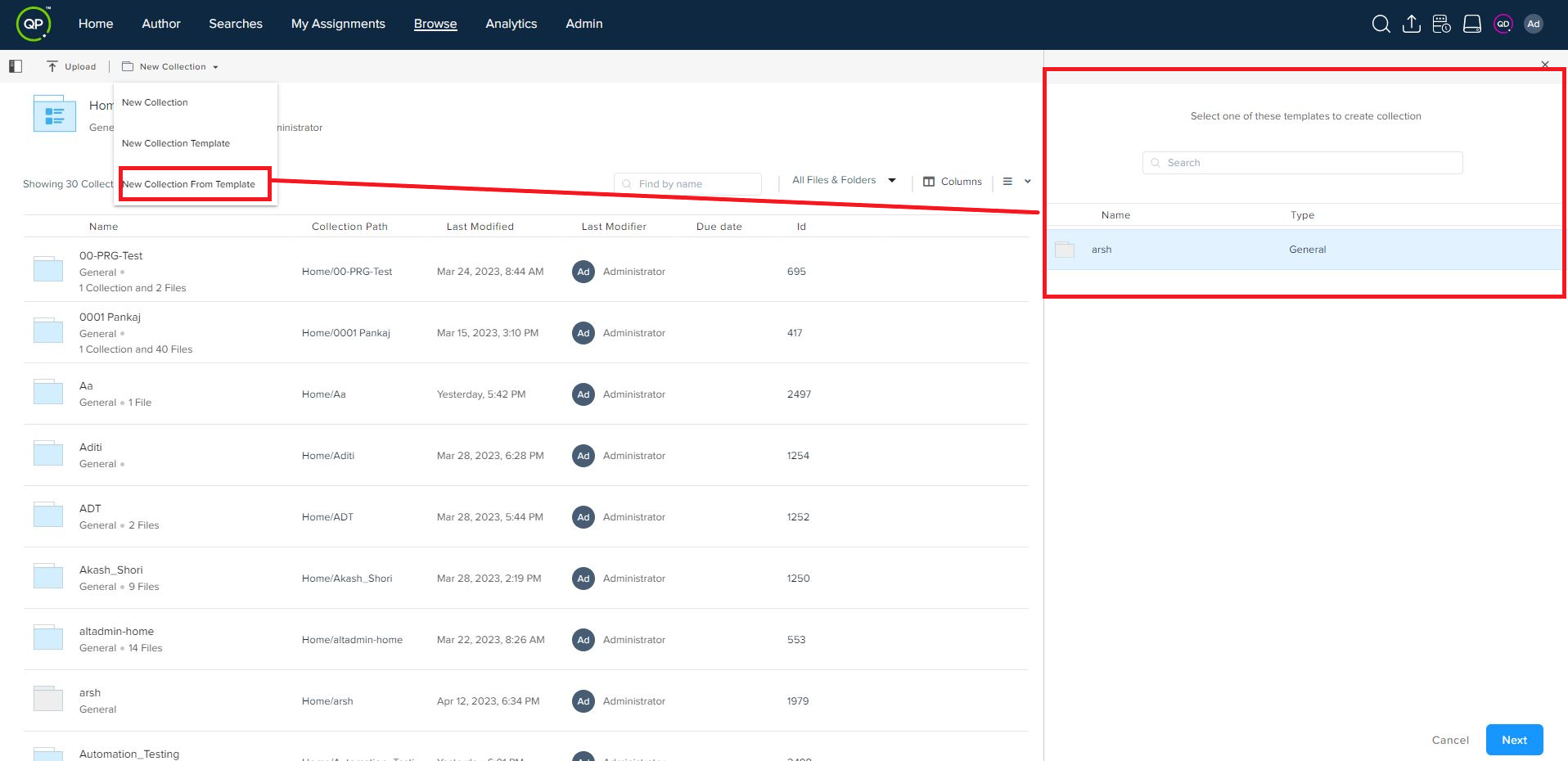Switch to list view icon
The image size is (1568, 761).
(x=1007, y=182)
